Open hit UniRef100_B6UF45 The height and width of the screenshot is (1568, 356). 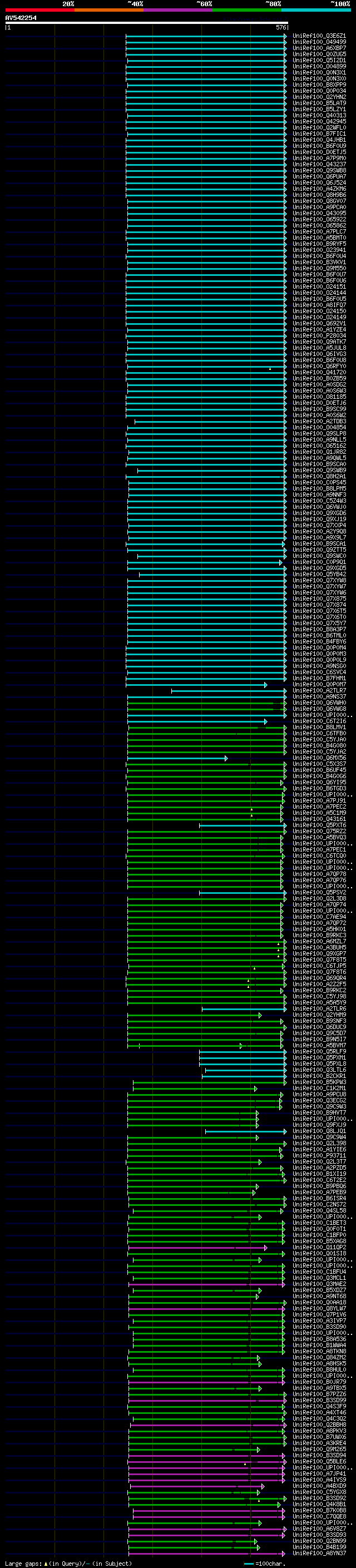pyautogui.click(x=319, y=770)
